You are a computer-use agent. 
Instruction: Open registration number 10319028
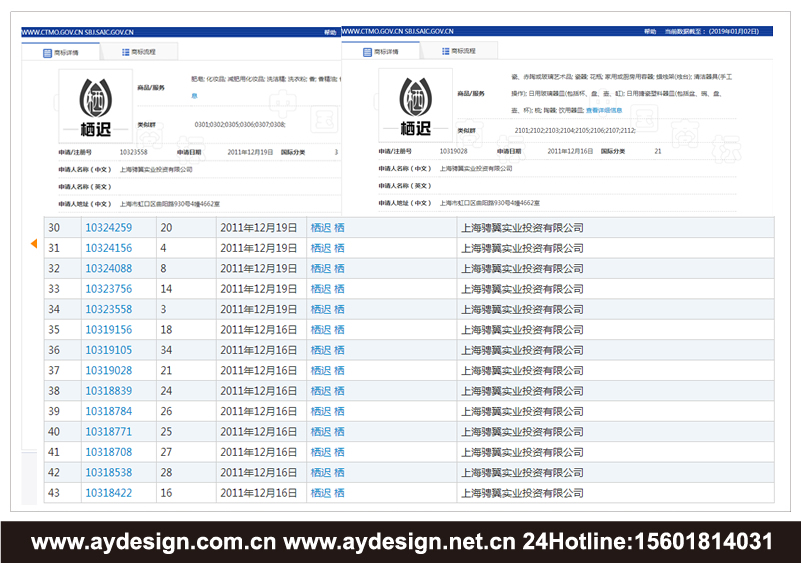tap(108, 371)
